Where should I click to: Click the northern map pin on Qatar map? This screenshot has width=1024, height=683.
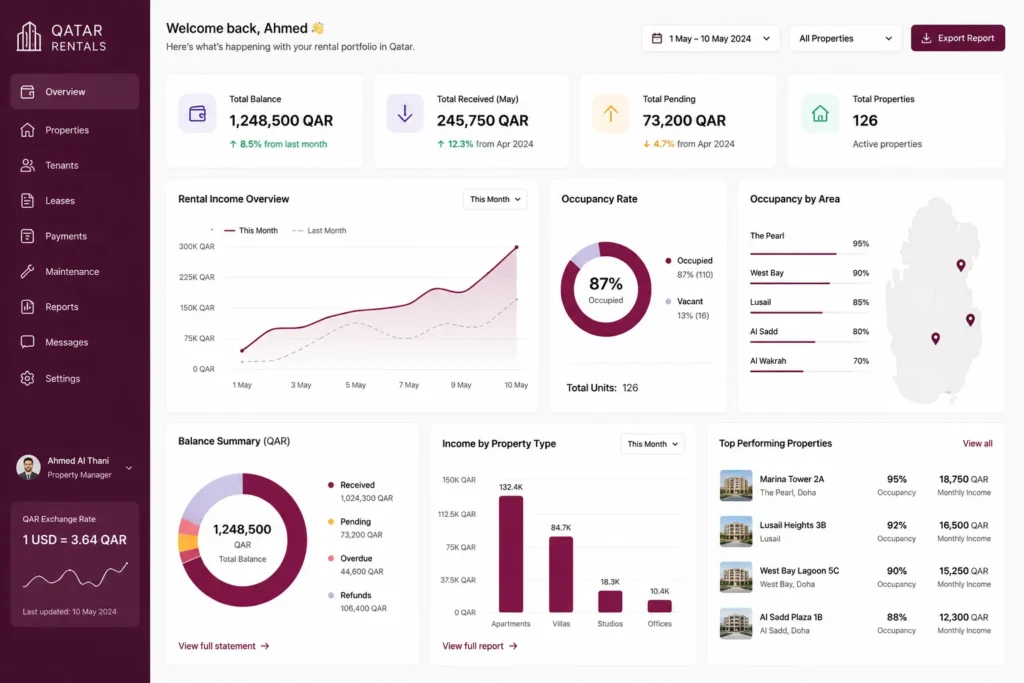(961, 265)
